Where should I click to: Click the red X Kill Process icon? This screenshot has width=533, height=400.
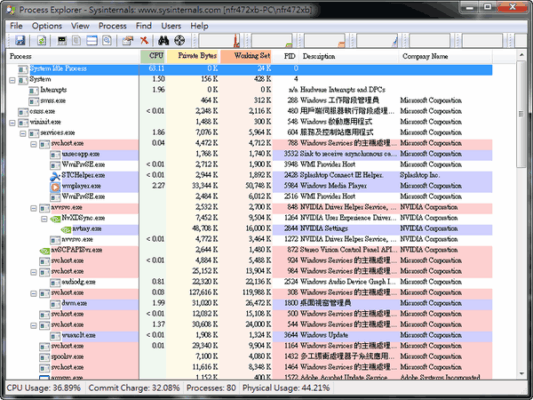click(144, 41)
